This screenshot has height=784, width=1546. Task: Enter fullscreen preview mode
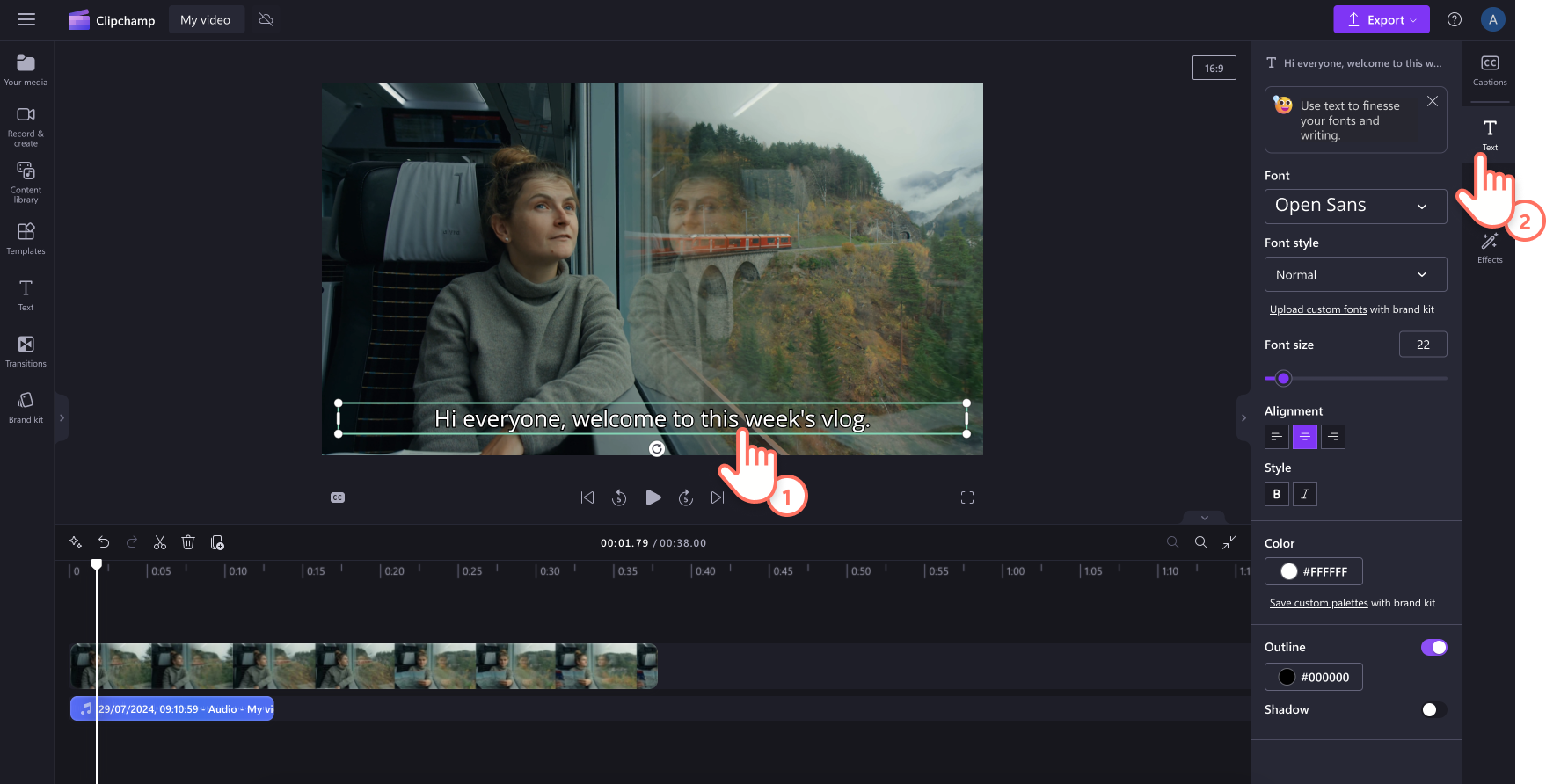967,497
